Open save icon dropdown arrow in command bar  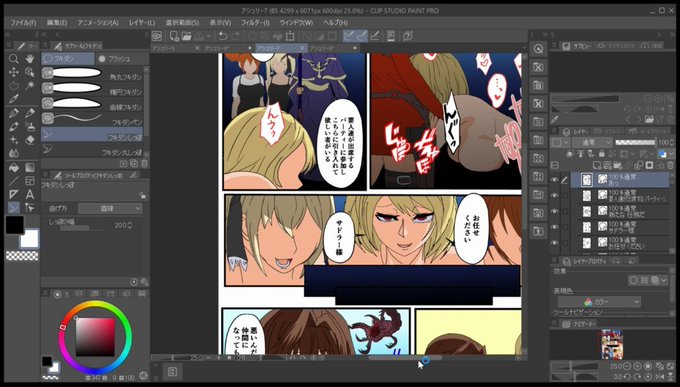click(x=209, y=36)
